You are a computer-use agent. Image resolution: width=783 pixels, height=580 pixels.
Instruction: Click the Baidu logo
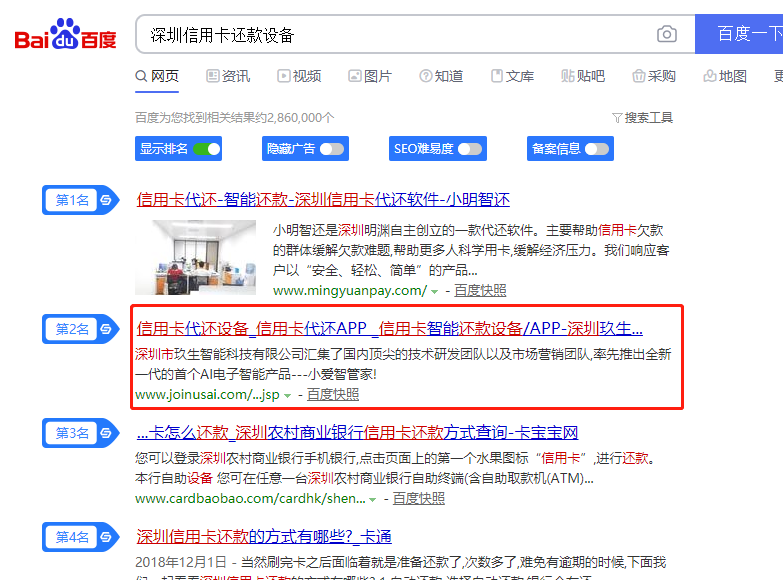click(x=65, y=34)
